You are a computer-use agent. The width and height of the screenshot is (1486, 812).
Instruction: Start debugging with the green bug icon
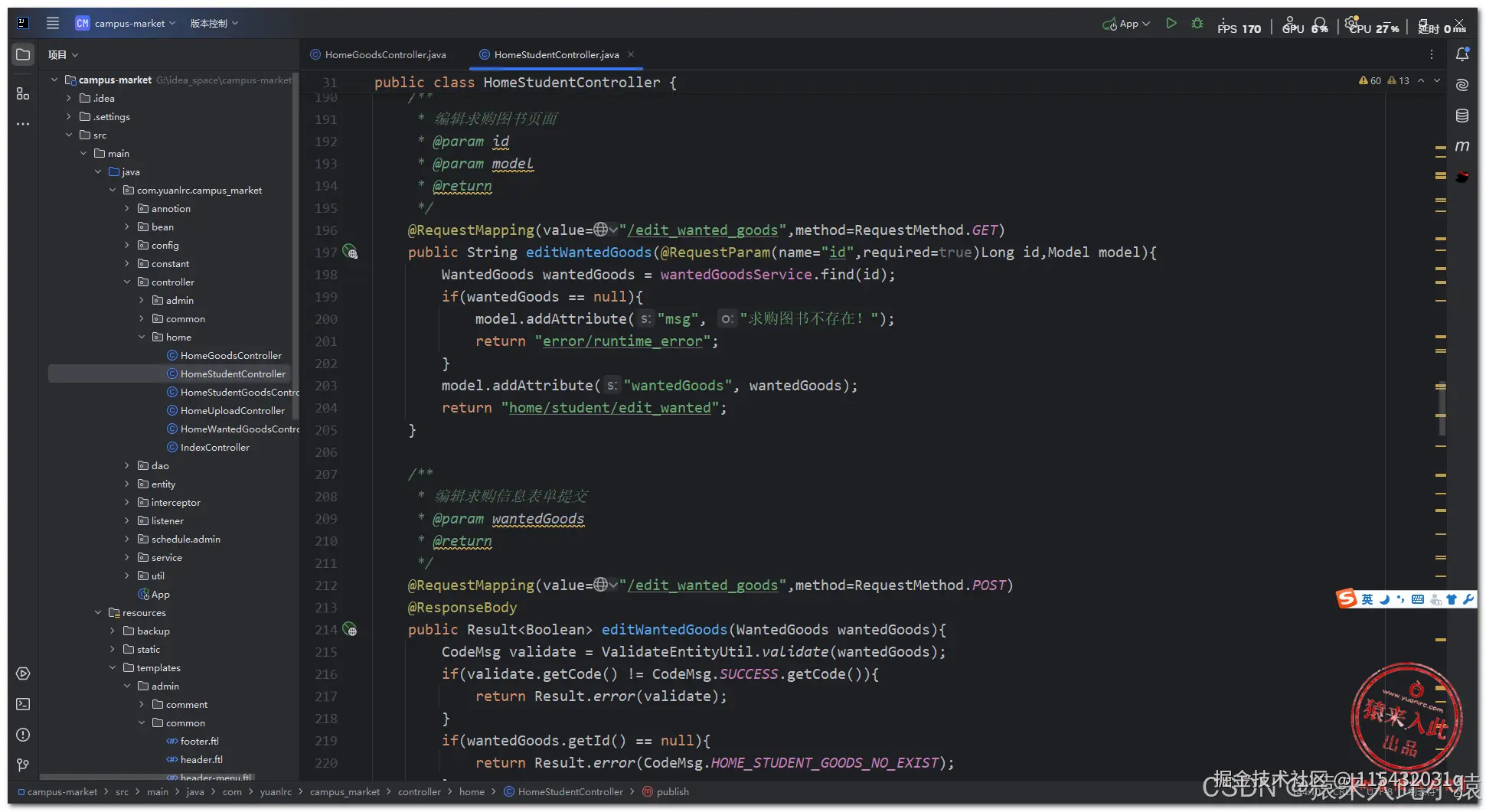1197,24
